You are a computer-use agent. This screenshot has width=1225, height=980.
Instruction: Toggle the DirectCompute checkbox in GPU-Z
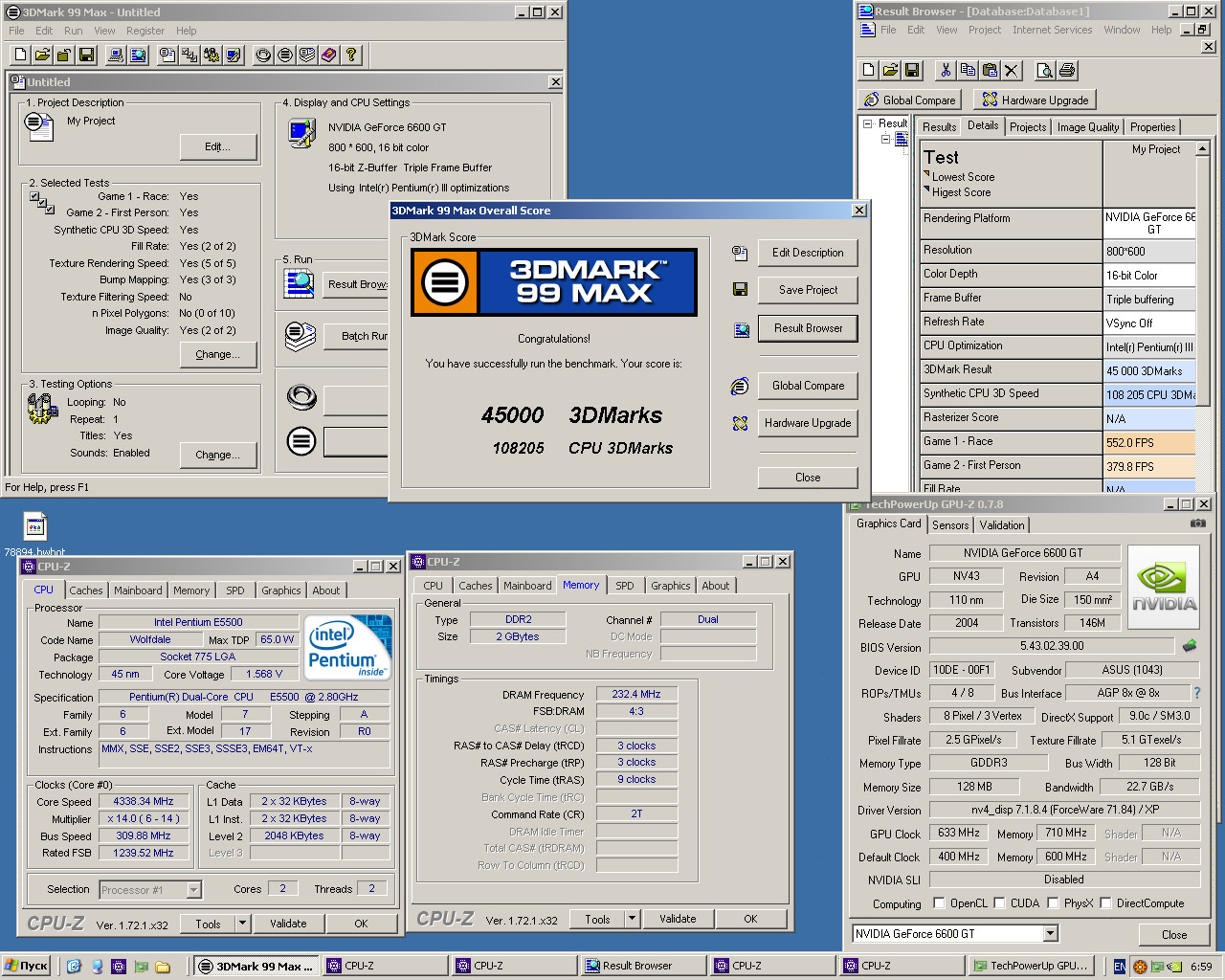(x=1105, y=902)
